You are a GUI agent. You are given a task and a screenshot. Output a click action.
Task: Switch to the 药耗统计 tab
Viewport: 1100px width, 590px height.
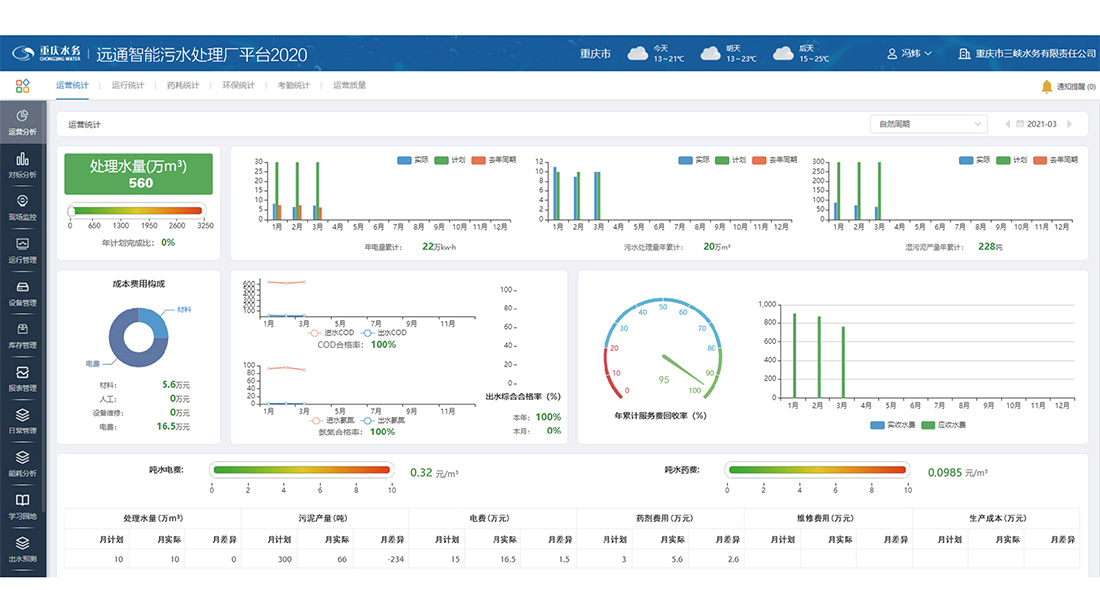pos(183,86)
